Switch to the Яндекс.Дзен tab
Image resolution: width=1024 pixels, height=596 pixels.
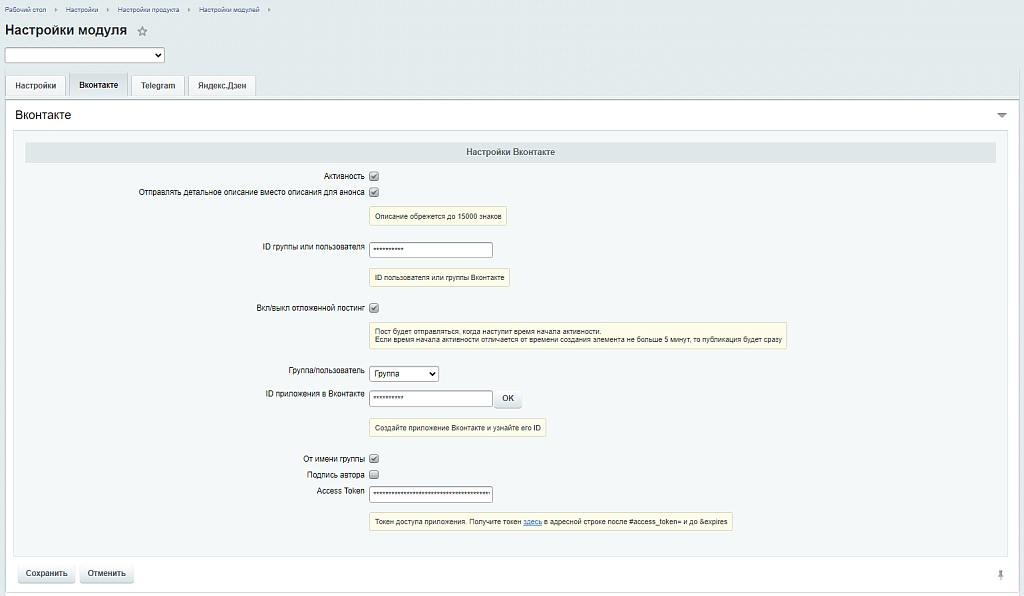click(221, 86)
